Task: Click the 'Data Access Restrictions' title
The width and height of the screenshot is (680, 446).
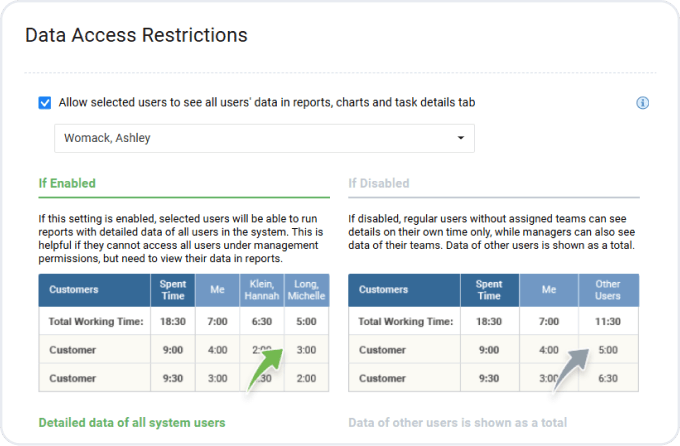Action: (x=136, y=36)
